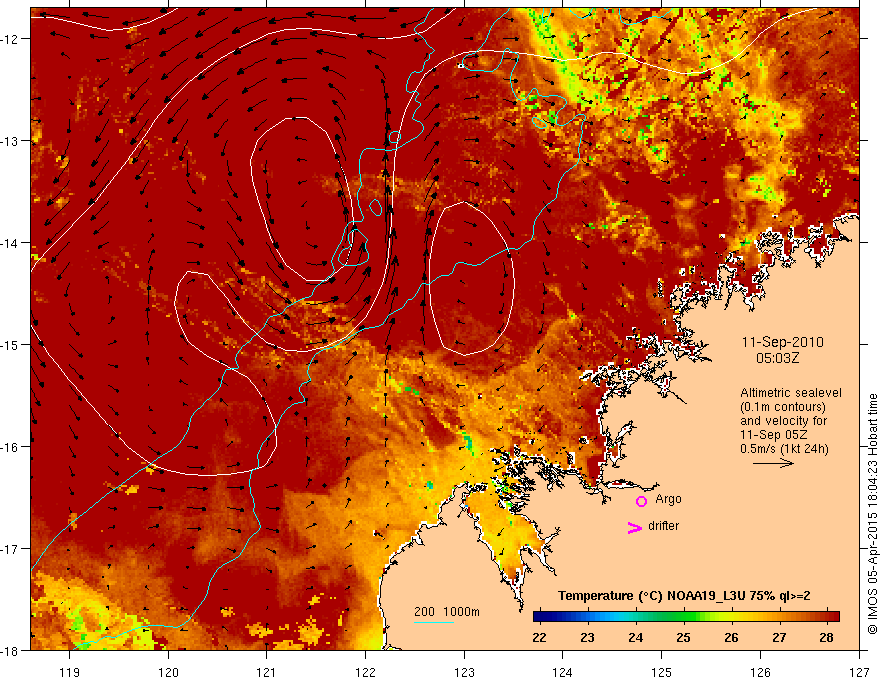Click the velocity scale reference arrow
This screenshot has height=680, width=880.
click(773, 463)
